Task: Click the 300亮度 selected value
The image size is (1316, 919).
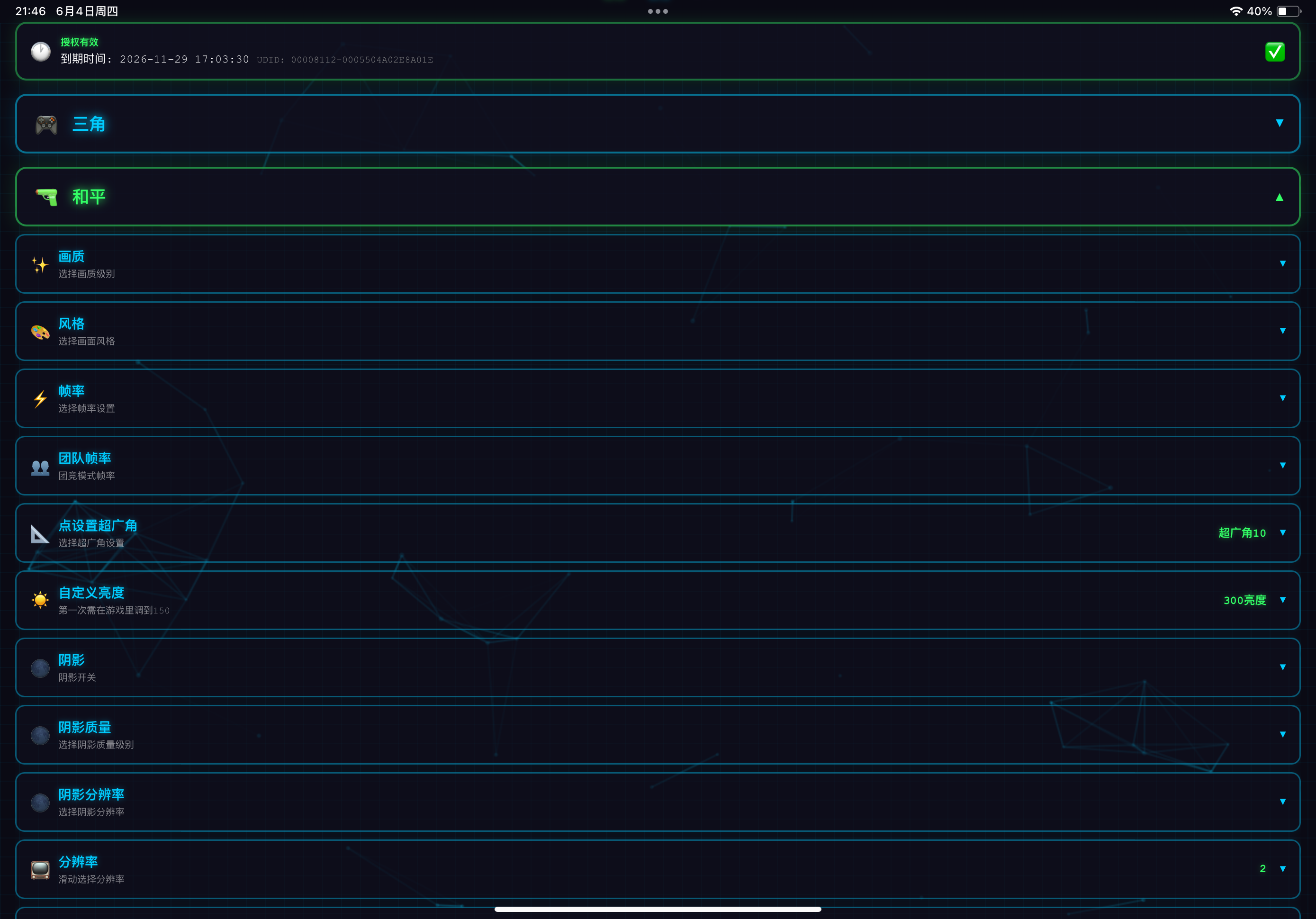Action: click(x=1244, y=600)
